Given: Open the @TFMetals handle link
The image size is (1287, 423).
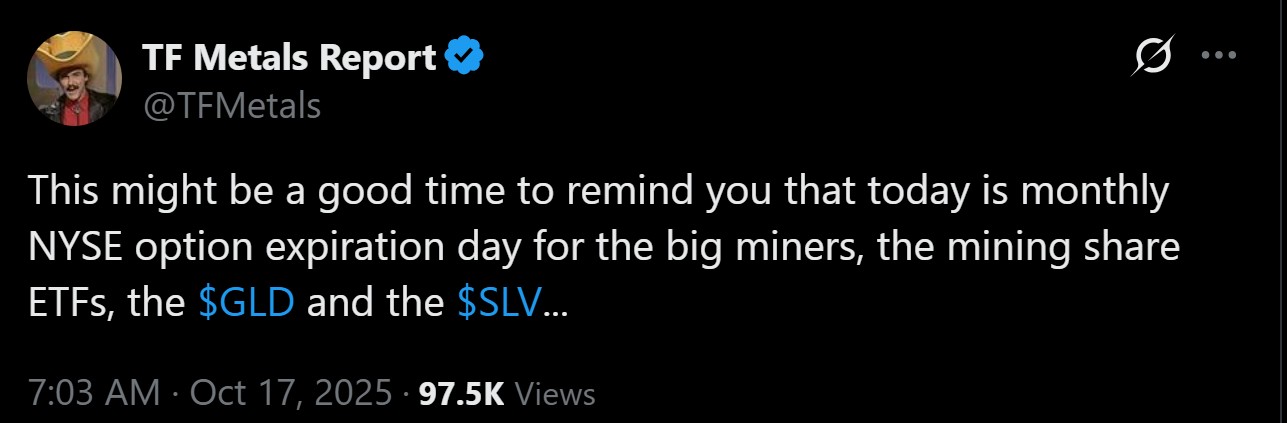Looking at the screenshot, I should tap(232, 104).
